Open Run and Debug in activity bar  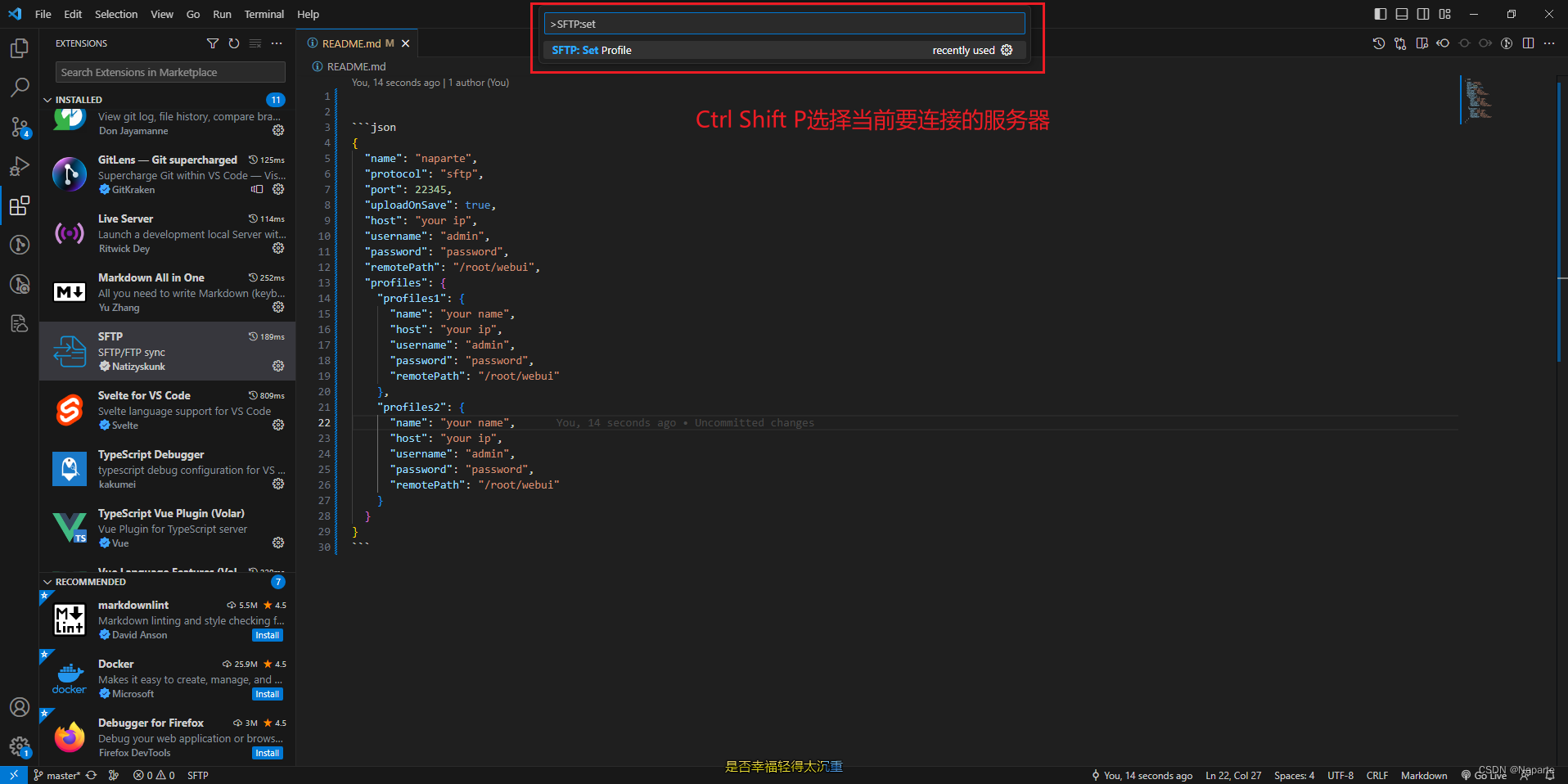tap(19, 166)
